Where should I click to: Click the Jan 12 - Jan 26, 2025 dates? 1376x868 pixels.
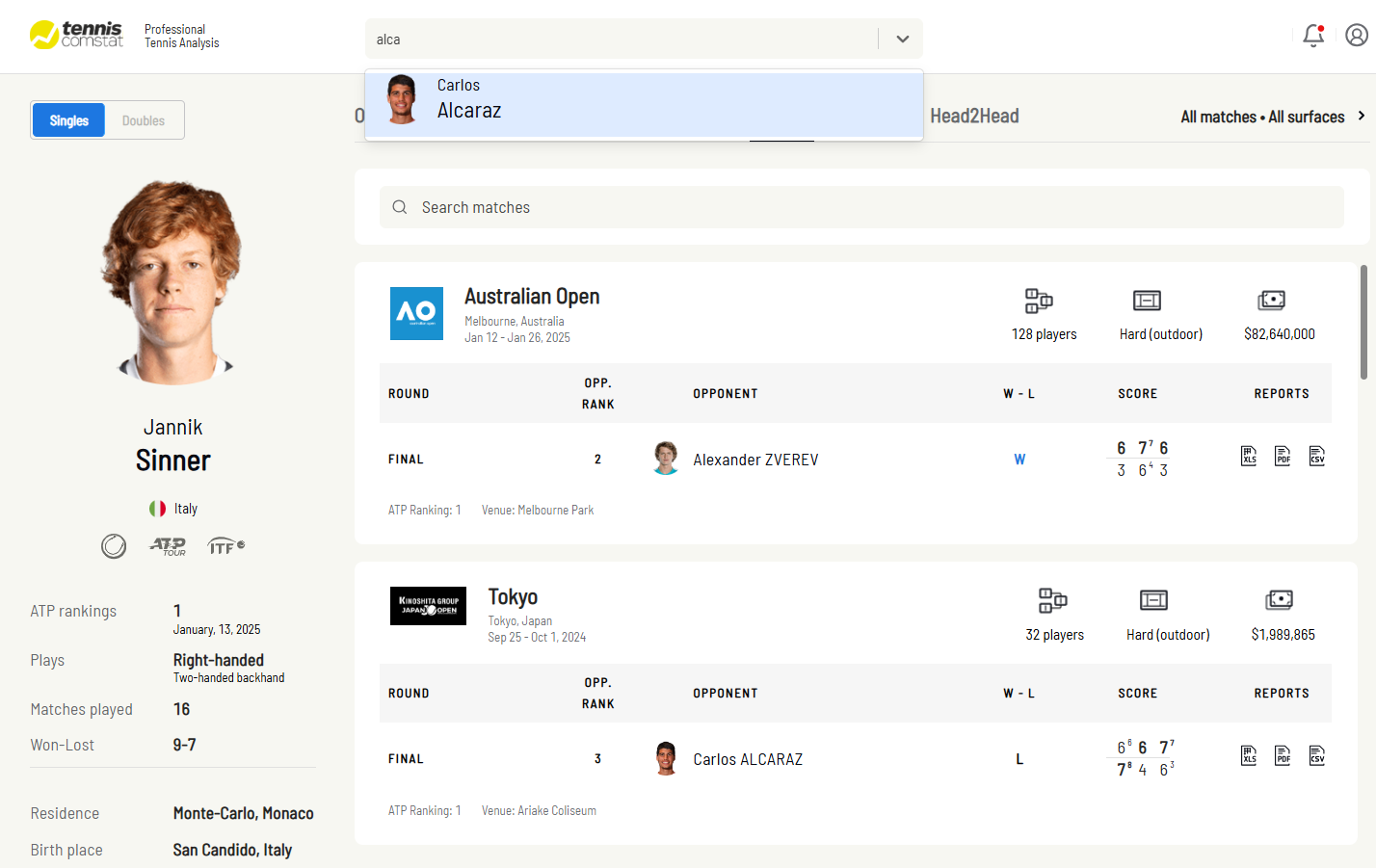[517, 338]
